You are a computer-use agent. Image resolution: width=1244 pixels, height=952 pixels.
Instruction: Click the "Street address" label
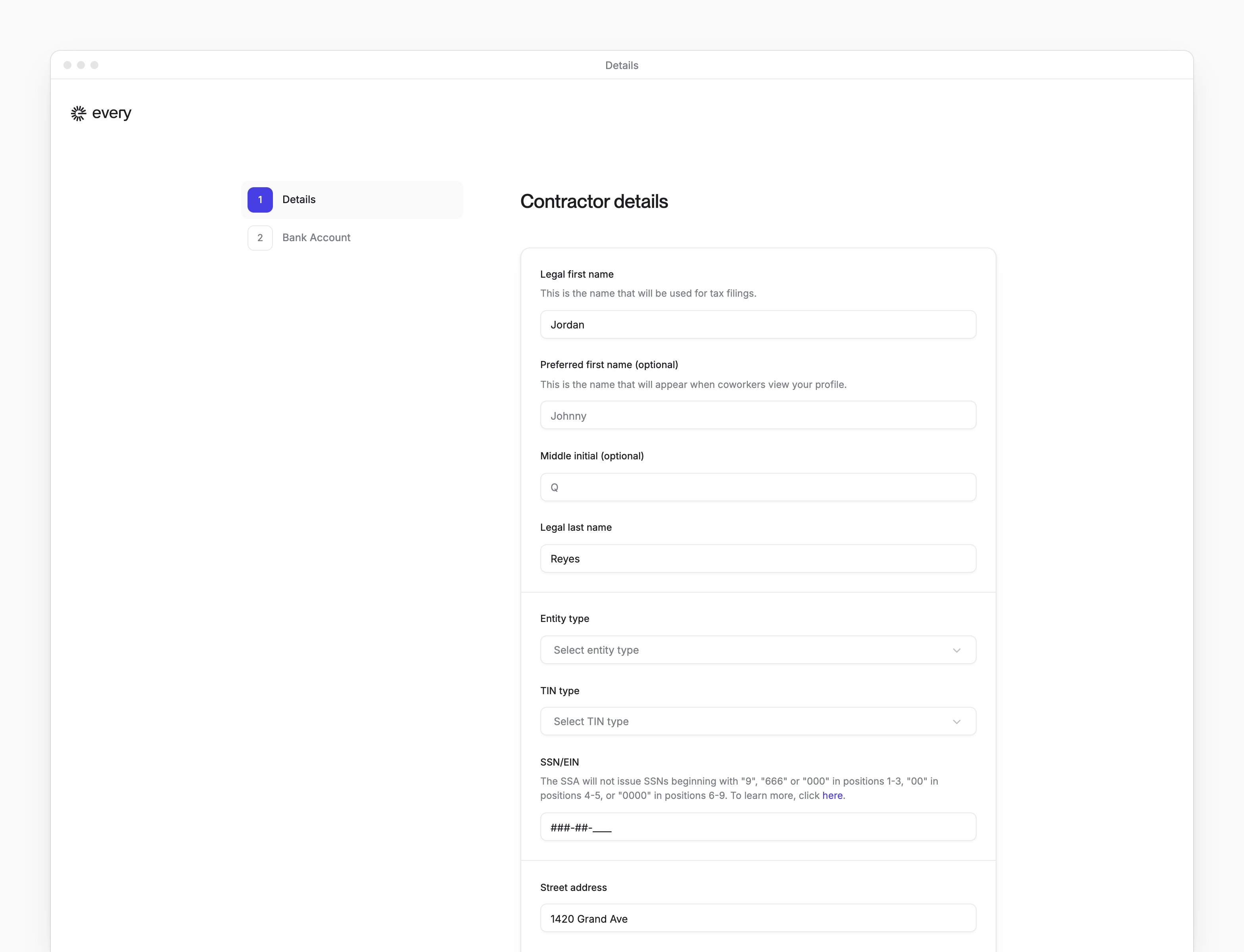(x=573, y=887)
